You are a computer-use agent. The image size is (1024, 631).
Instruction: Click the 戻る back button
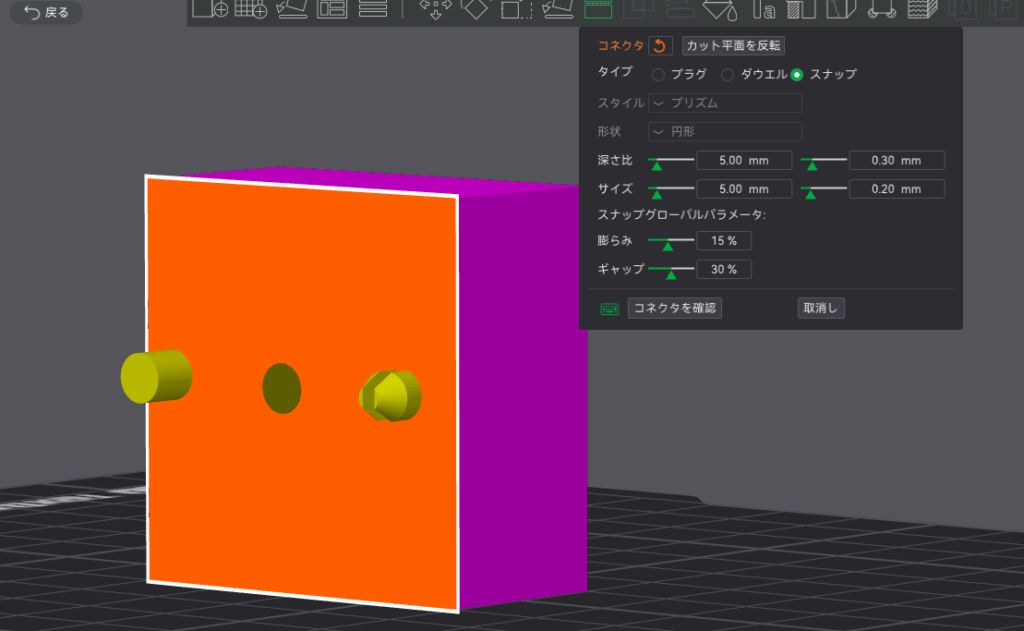point(46,13)
